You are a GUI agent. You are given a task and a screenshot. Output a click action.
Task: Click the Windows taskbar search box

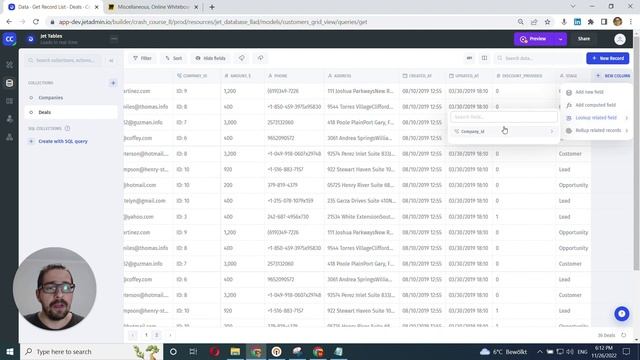click(91, 351)
